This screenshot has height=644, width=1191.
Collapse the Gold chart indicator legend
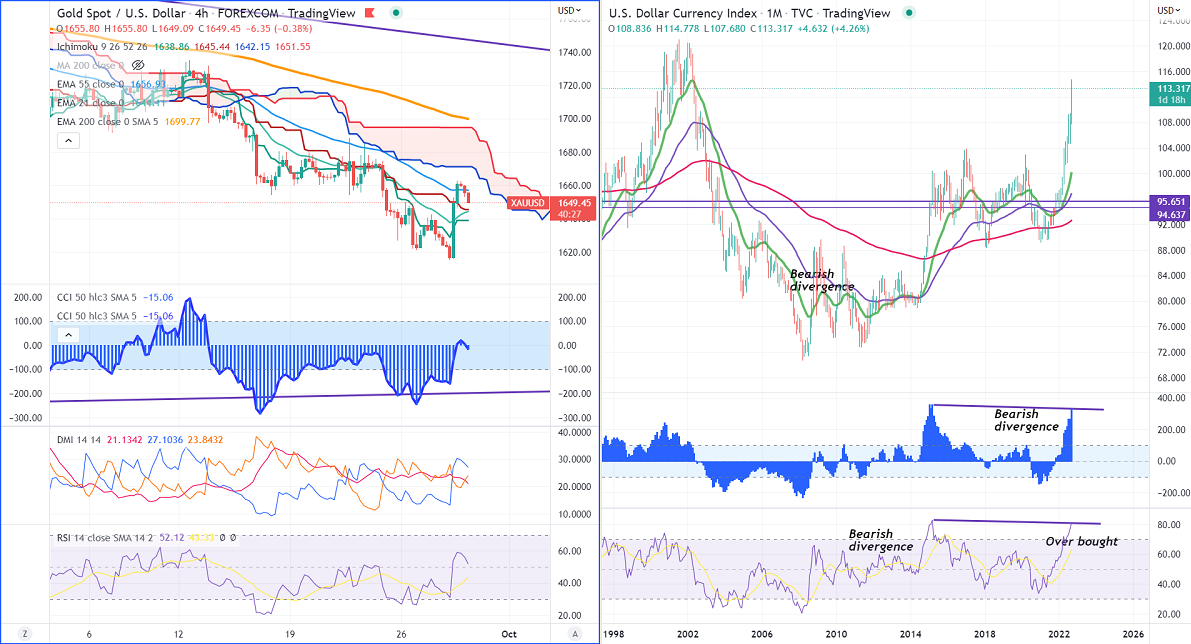point(68,140)
